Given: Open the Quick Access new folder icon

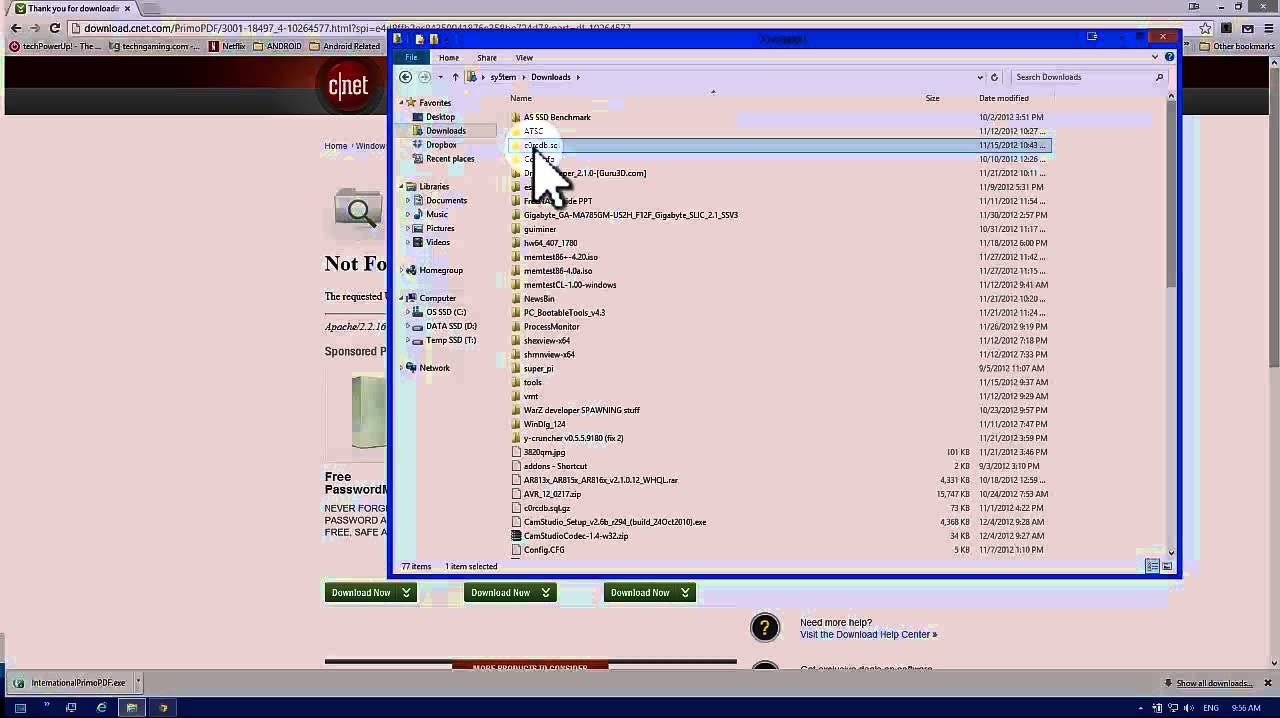Looking at the screenshot, I should pos(433,39).
